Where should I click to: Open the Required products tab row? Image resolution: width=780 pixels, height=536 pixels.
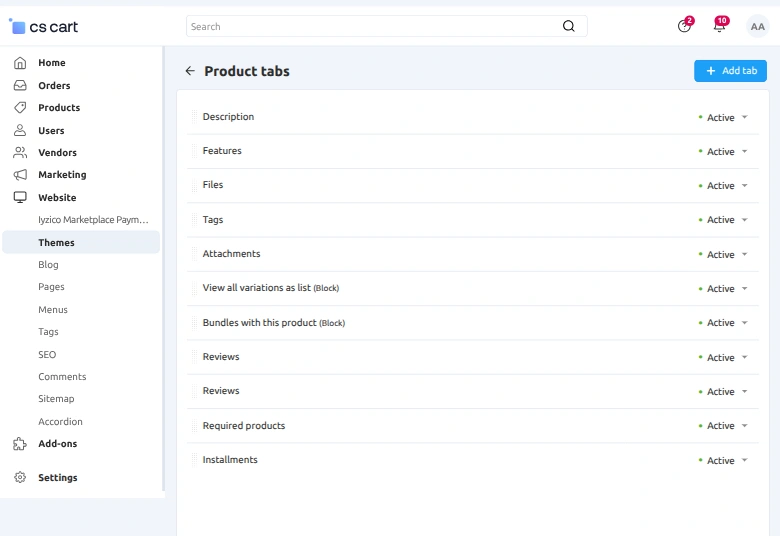(x=244, y=426)
